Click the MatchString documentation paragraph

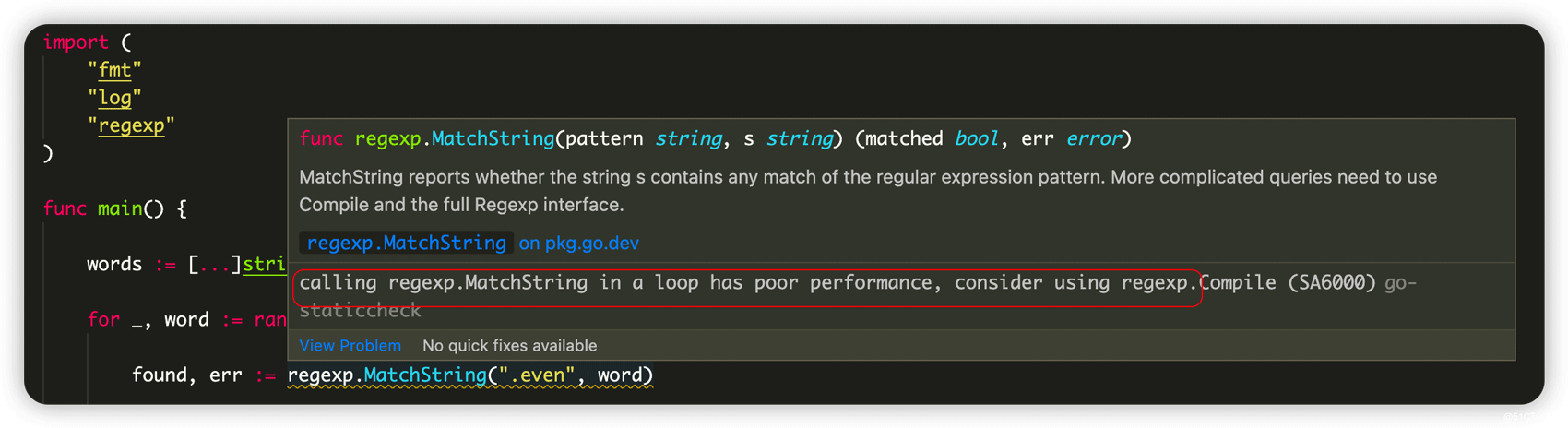[867, 190]
